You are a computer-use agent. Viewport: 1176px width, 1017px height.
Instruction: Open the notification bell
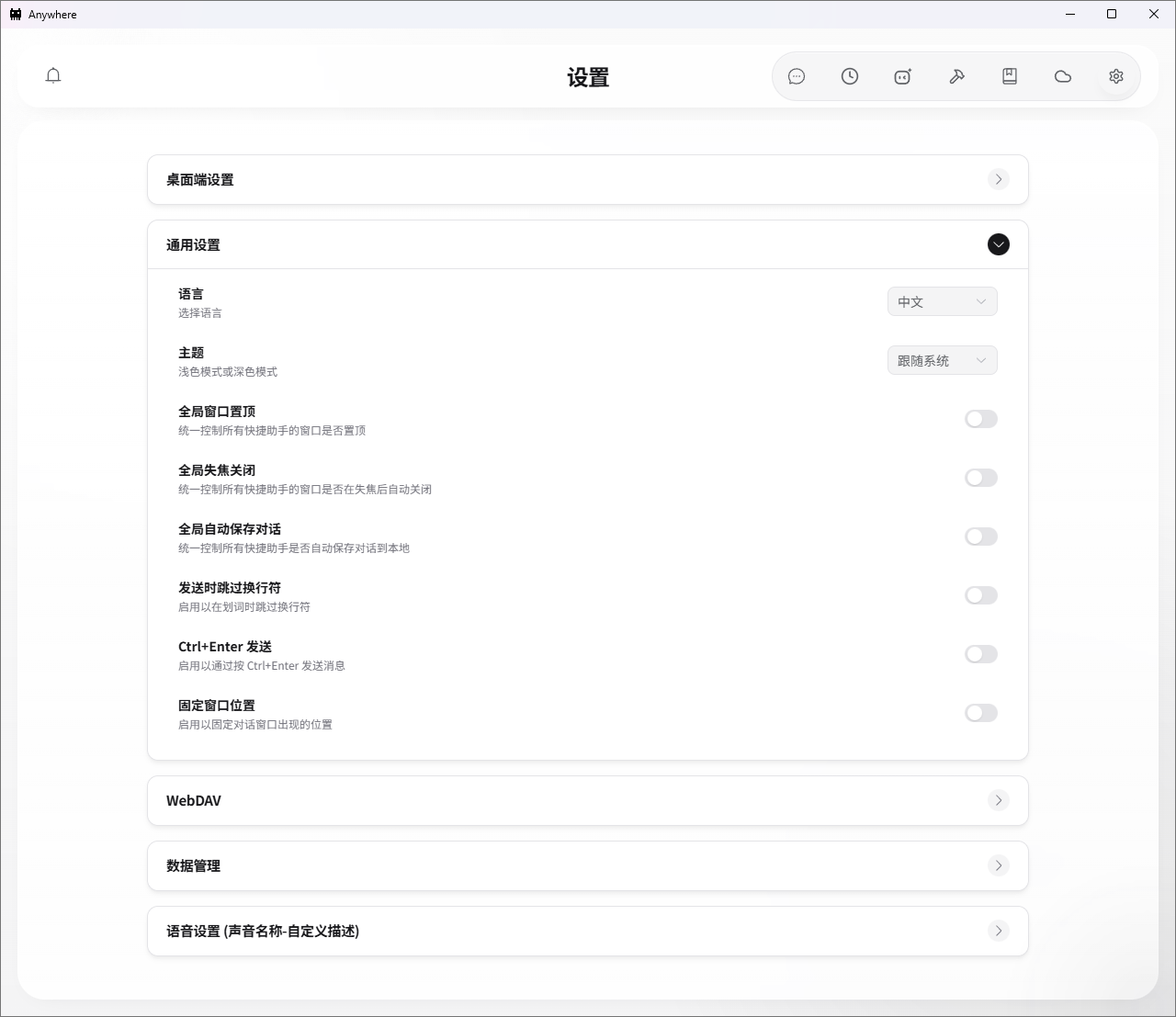[53, 75]
